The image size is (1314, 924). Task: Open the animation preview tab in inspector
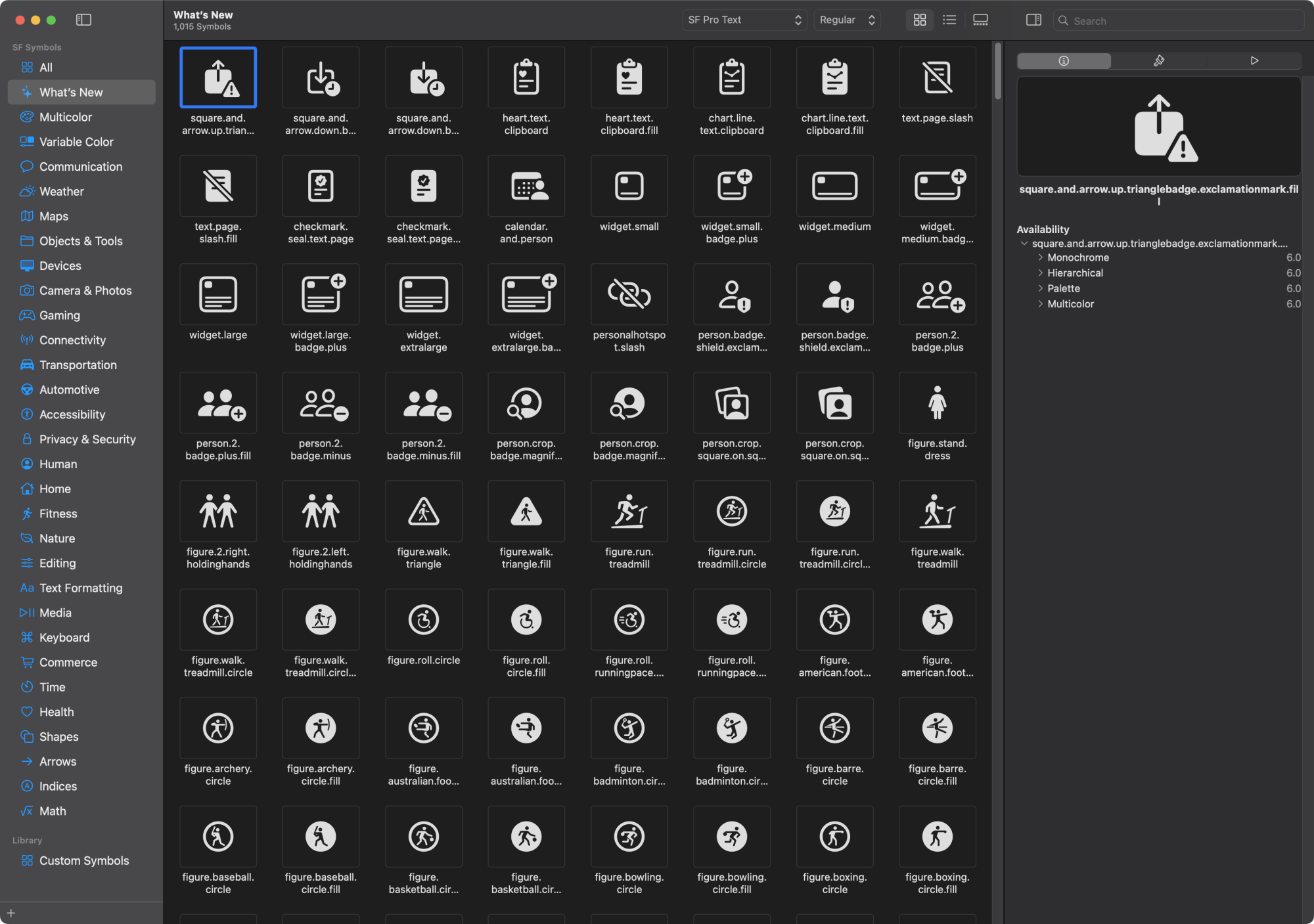coord(1254,60)
